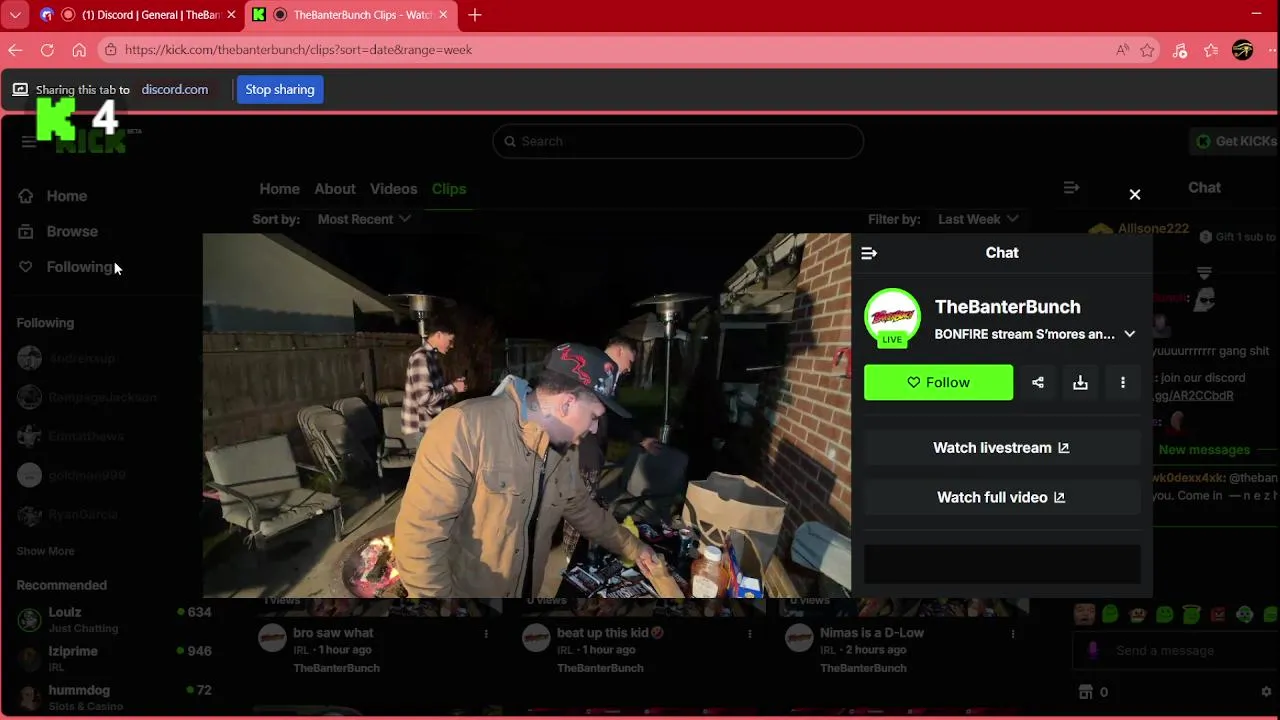The image size is (1280, 720).
Task: Open Kick sidebar hamburger menu
Action: click(28, 142)
